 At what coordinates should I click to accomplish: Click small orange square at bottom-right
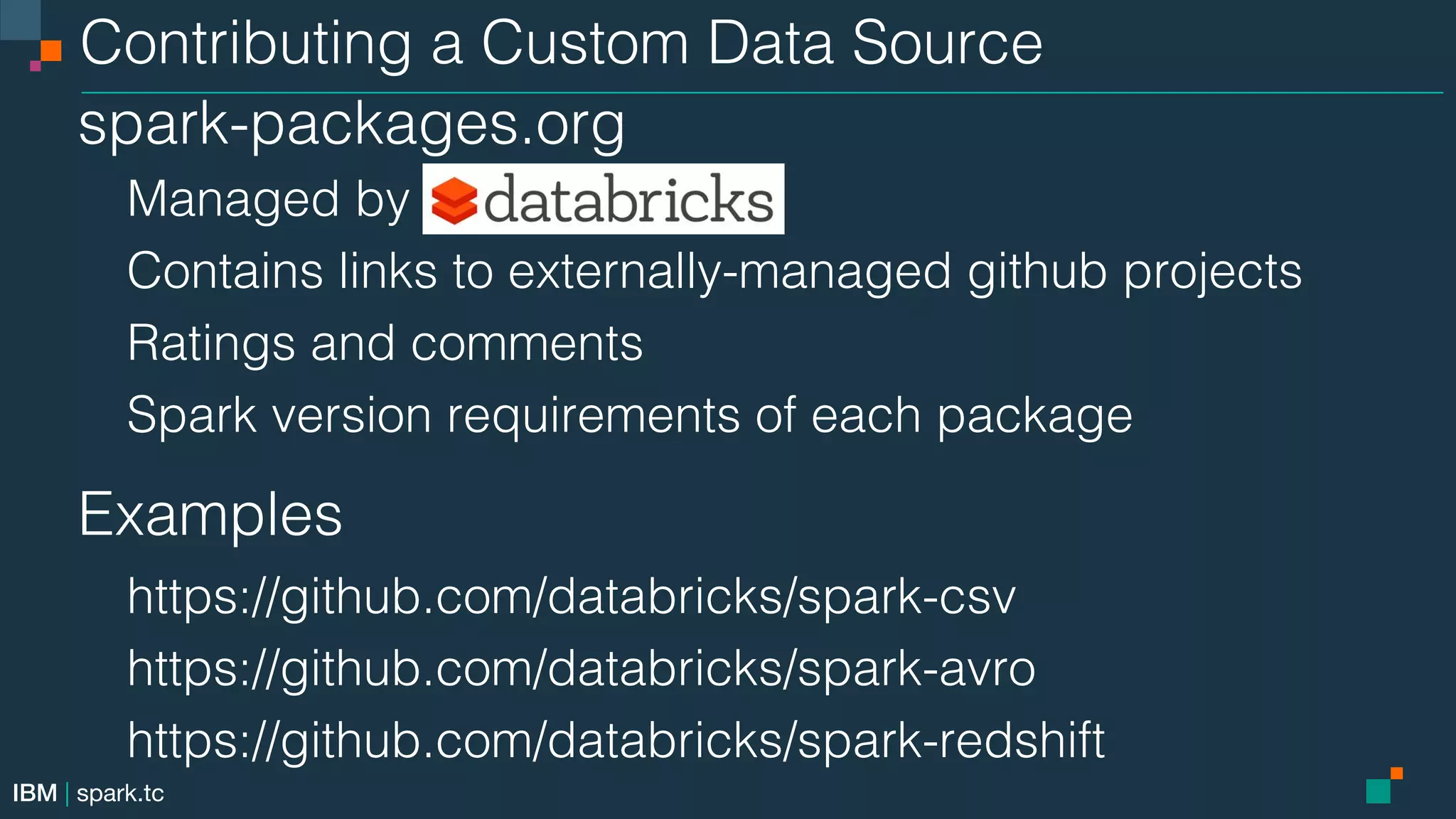point(1396,773)
